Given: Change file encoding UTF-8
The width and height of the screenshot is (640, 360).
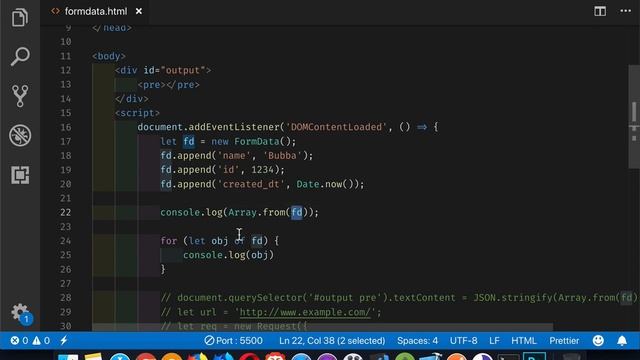Looking at the screenshot, I should [463, 340].
